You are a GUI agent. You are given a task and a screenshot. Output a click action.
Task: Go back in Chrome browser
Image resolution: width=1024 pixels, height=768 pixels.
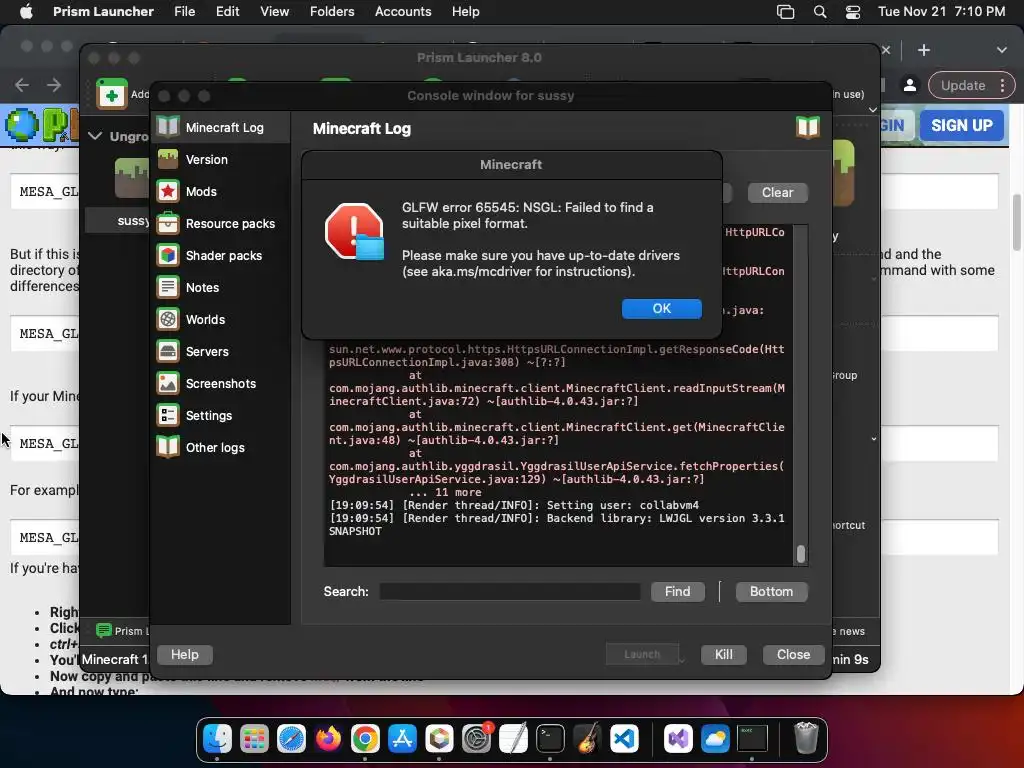22,85
